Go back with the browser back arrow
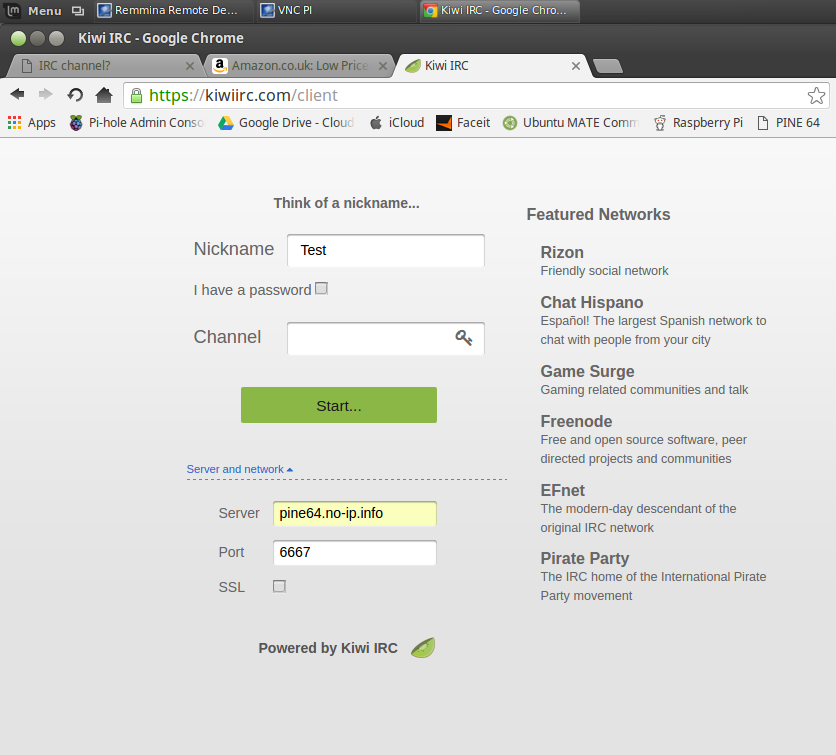This screenshot has width=836, height=755. point(17,95)
